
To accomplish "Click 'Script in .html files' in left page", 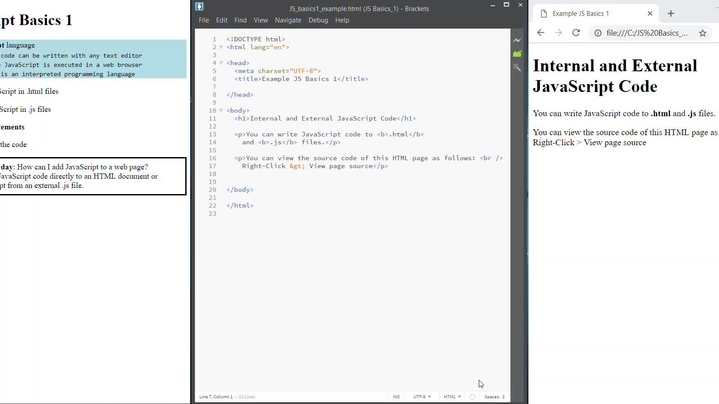I will (x=29, y=91).
